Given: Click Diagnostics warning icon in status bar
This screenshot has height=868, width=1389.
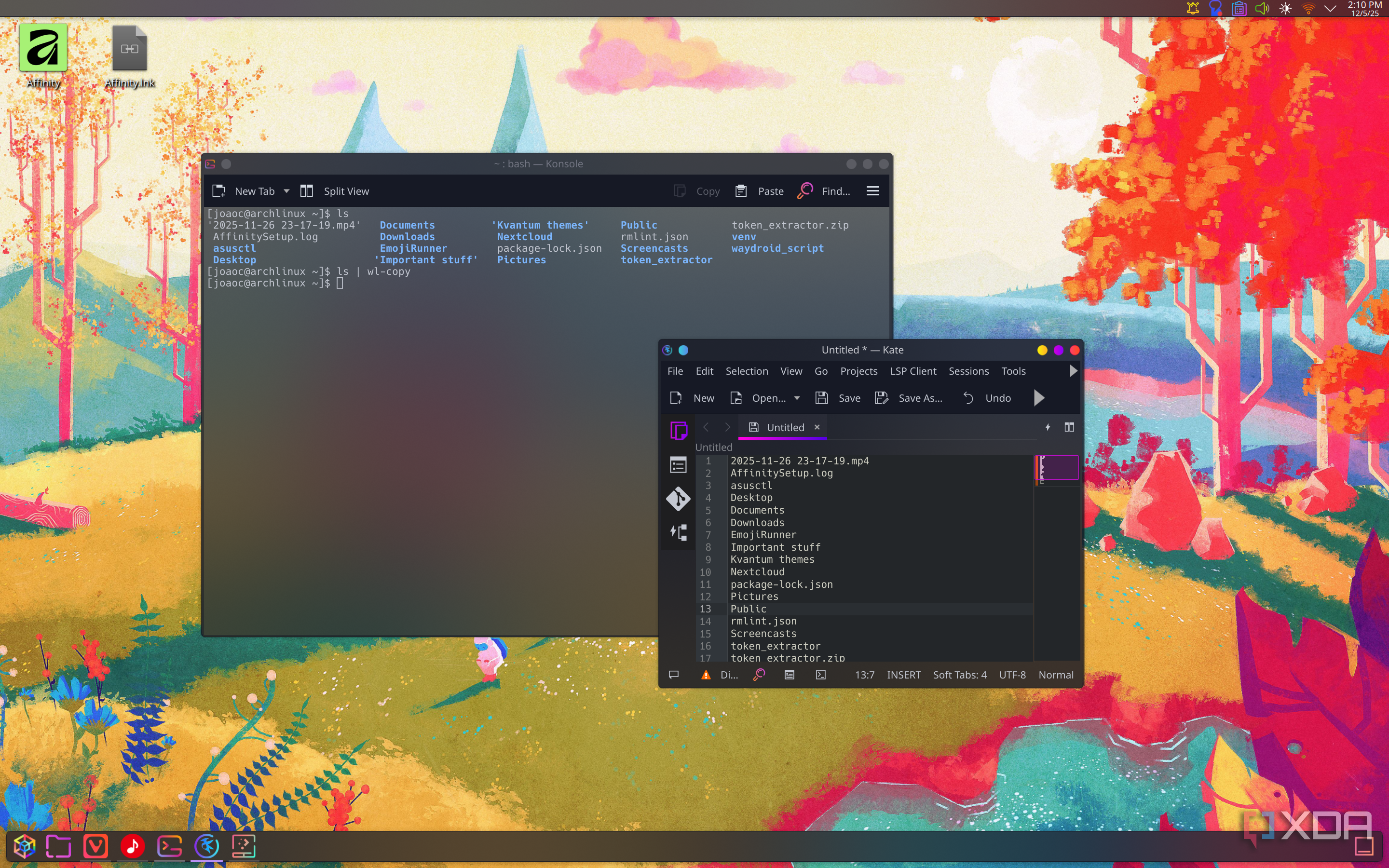Looking at the screenshot, I should [706, 675].
